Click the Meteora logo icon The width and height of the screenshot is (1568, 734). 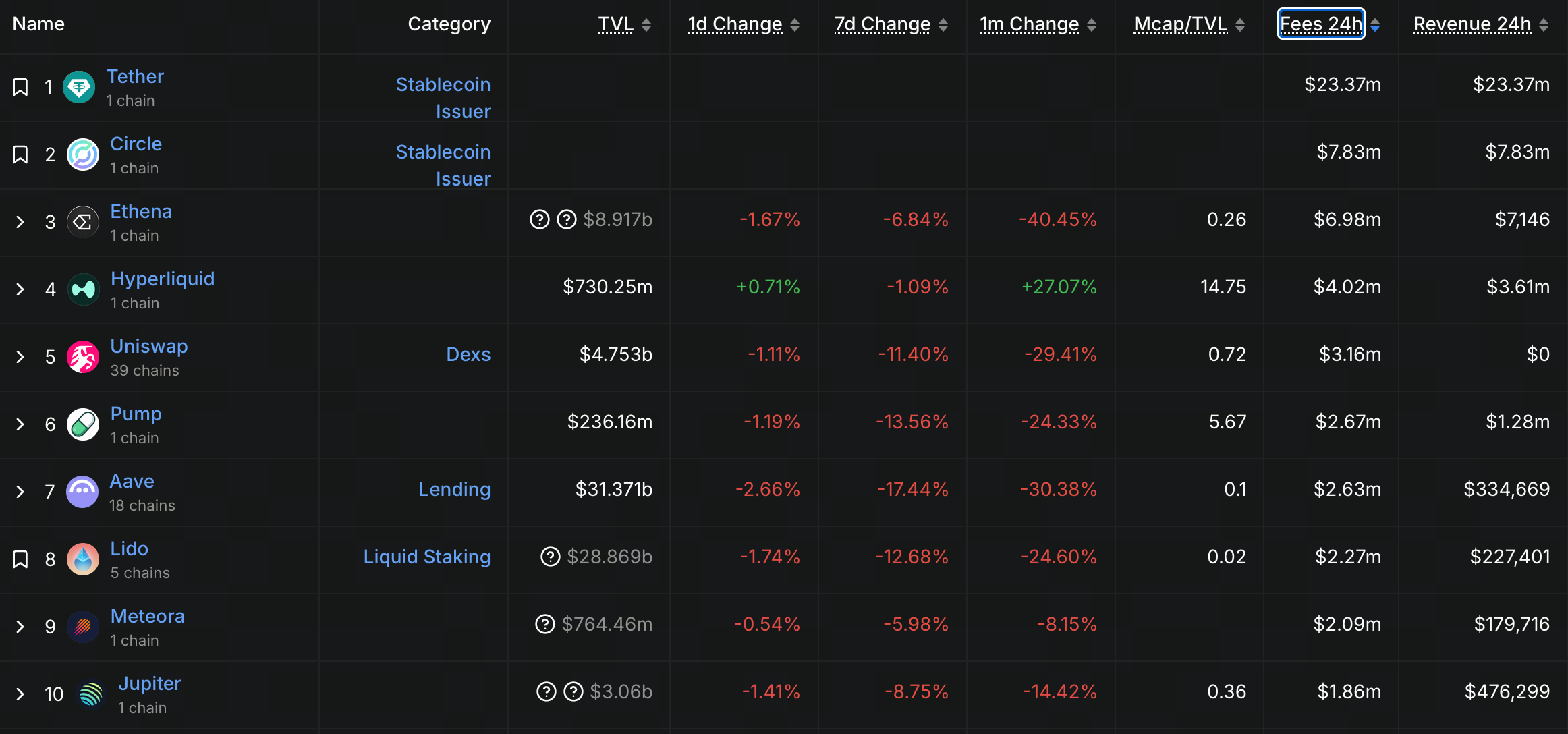tap(83, 627)
